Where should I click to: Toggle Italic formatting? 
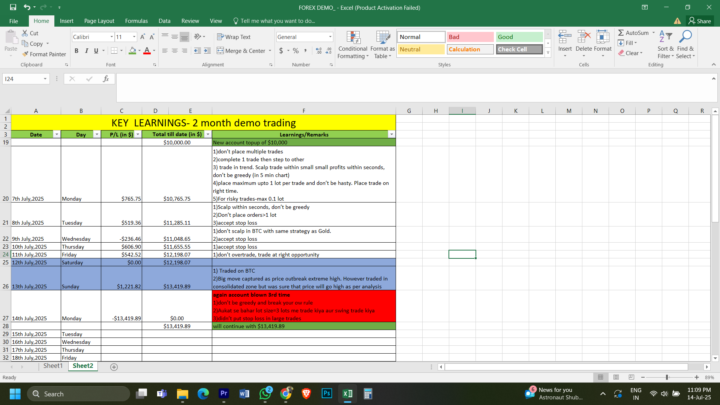(86, 51)
